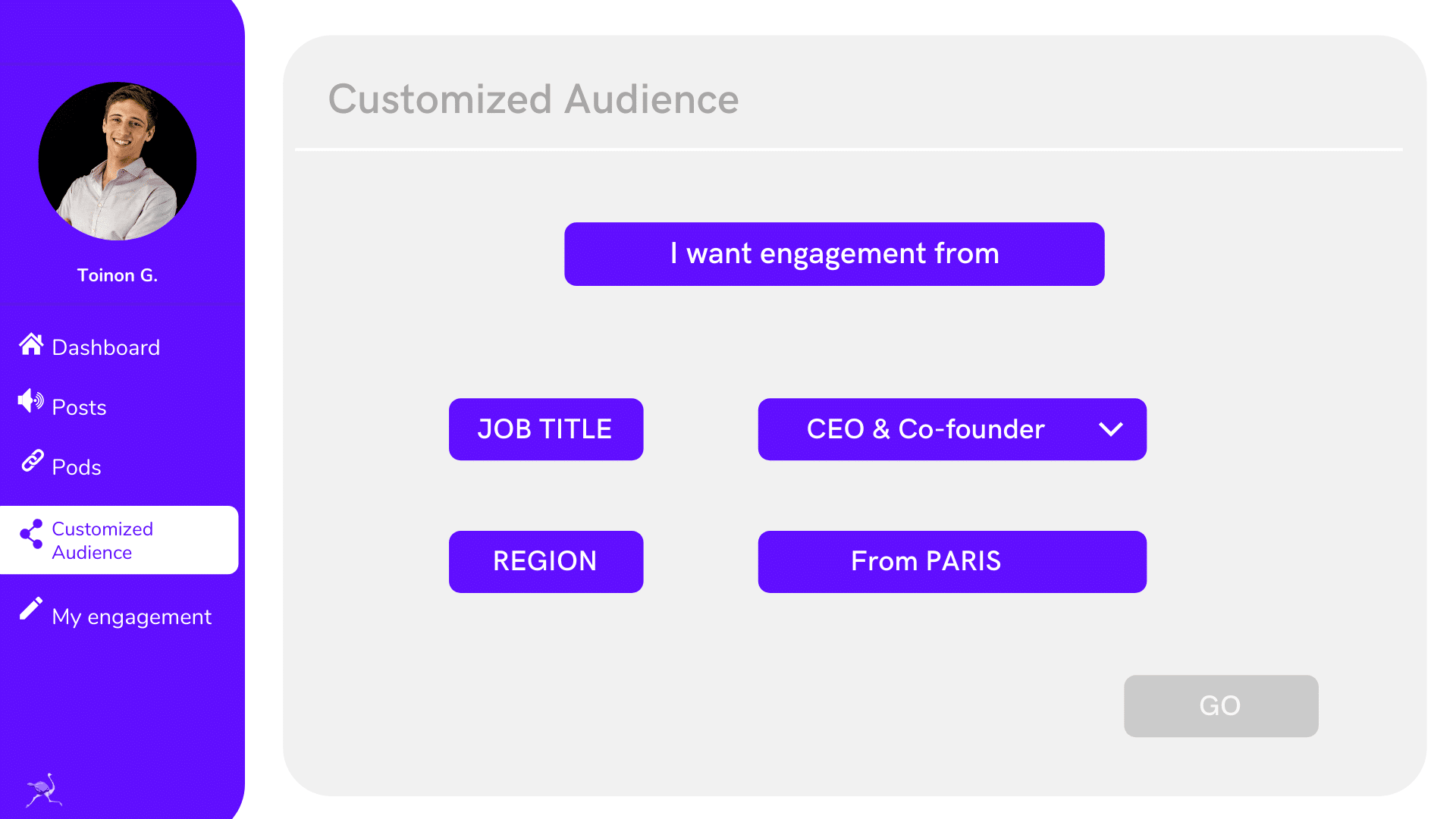Click the GO action button
Viewport: 1456px width, 819px height.
pyautogui.click(x=1221, y=706)
